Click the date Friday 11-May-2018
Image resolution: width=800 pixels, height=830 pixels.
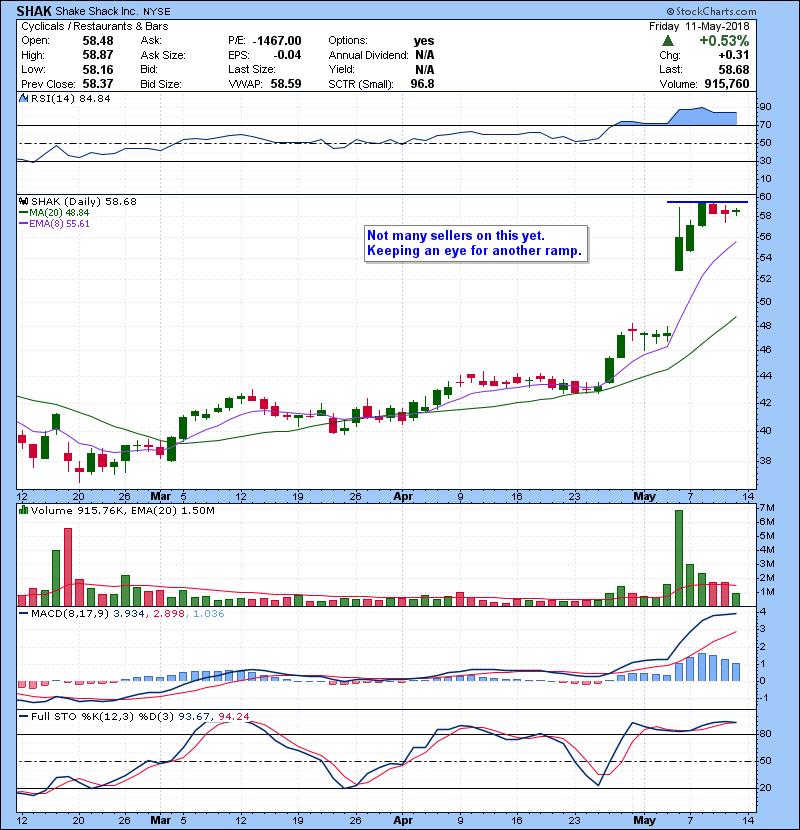[x=699, y=26]
